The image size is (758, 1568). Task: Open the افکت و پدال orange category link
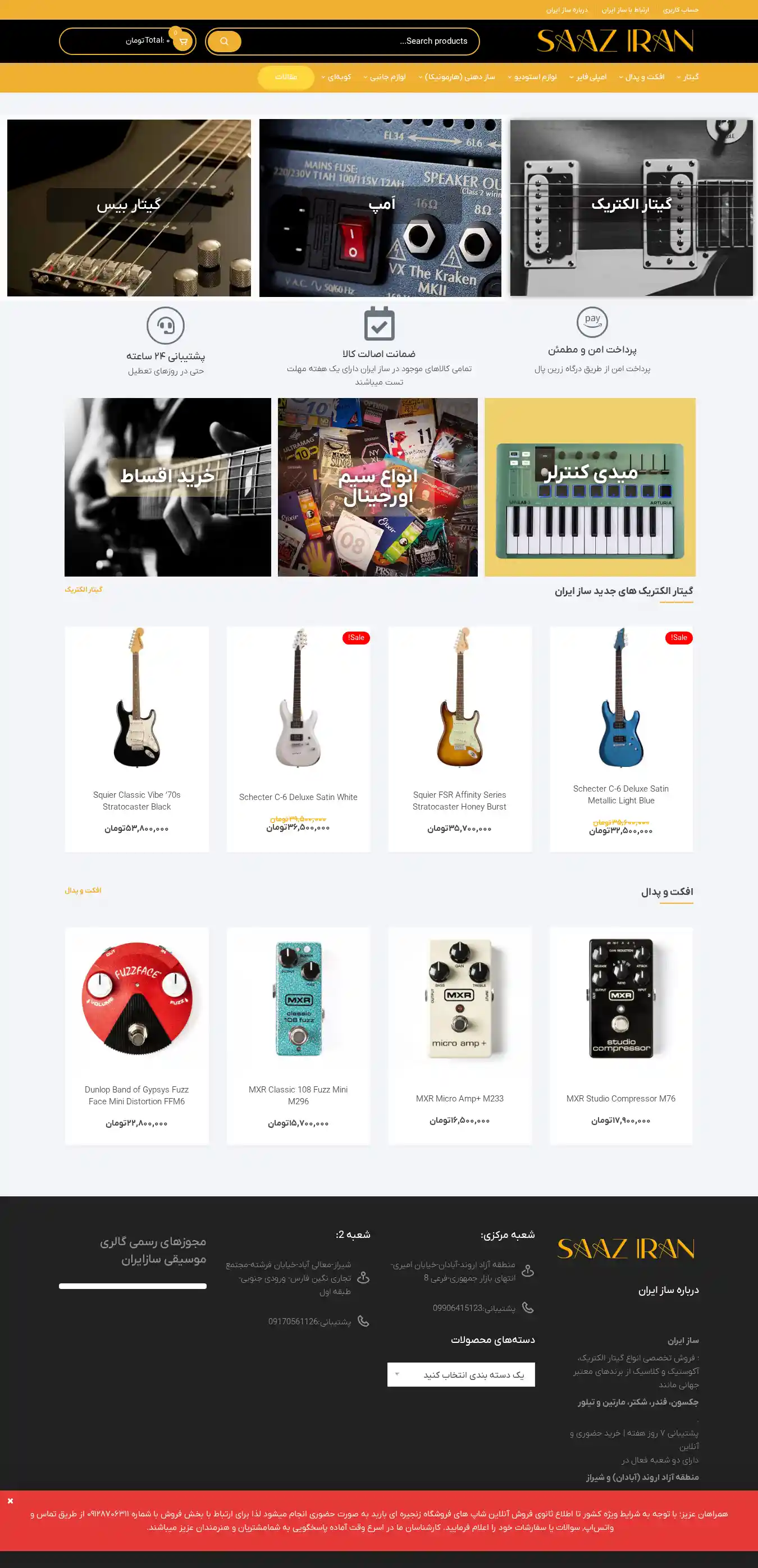pyautogui.click(x=83, y=890)
